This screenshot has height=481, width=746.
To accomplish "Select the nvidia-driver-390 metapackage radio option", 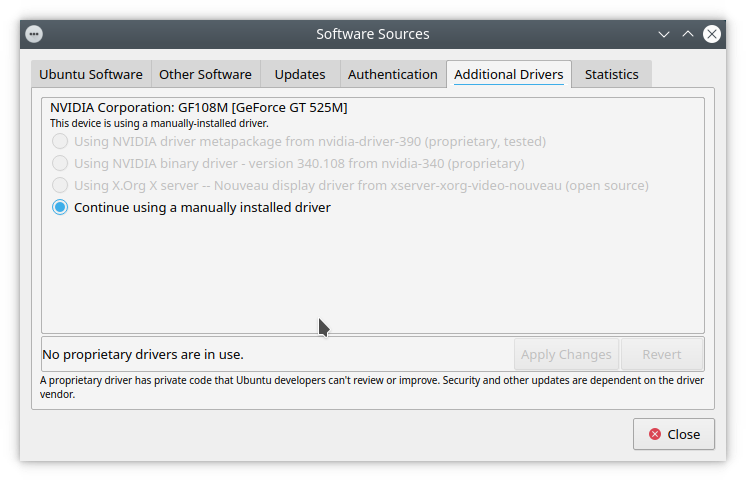I will pos(61,142).
